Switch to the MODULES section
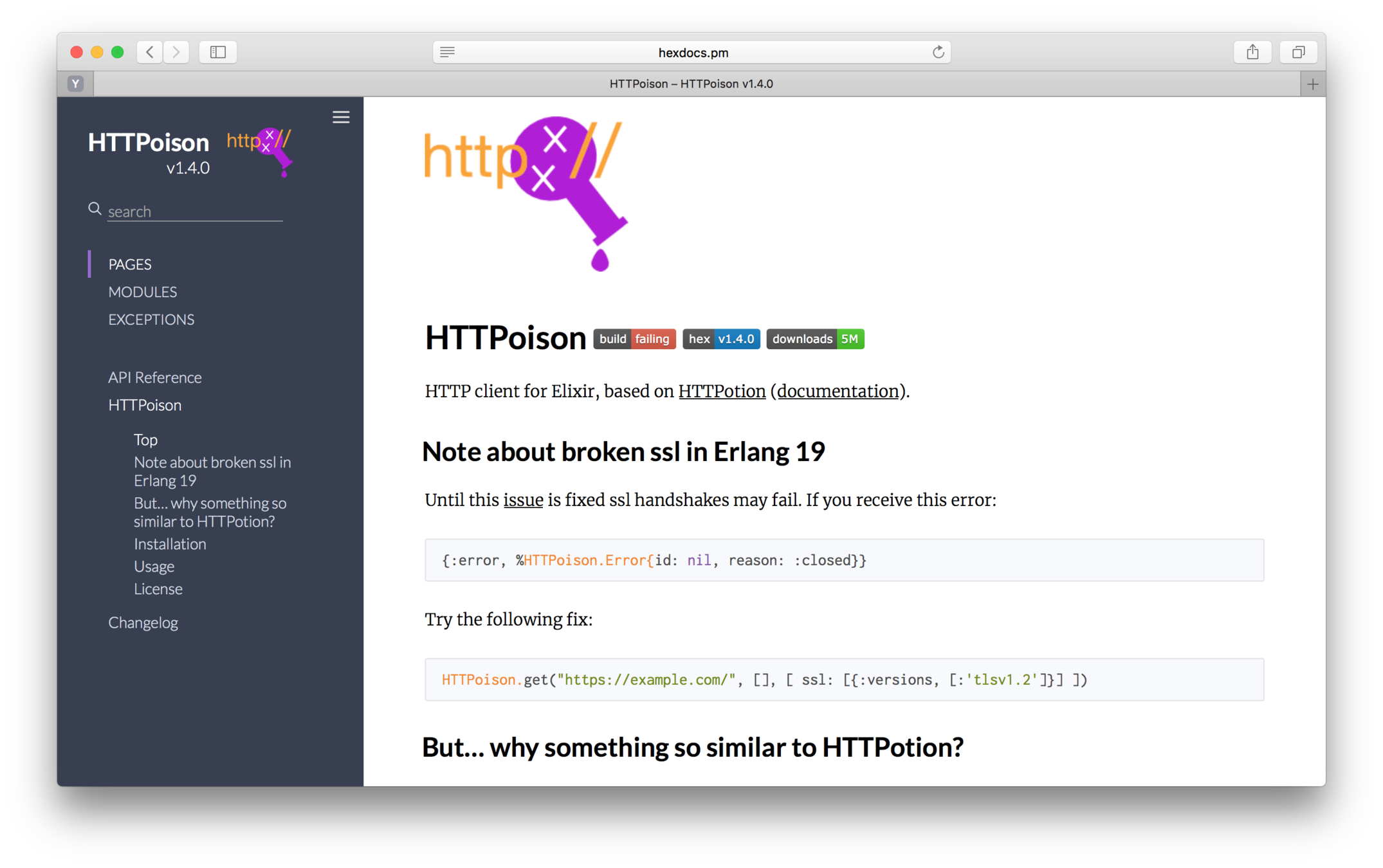This screenshot has height=868, width=1383. point(142,292)
